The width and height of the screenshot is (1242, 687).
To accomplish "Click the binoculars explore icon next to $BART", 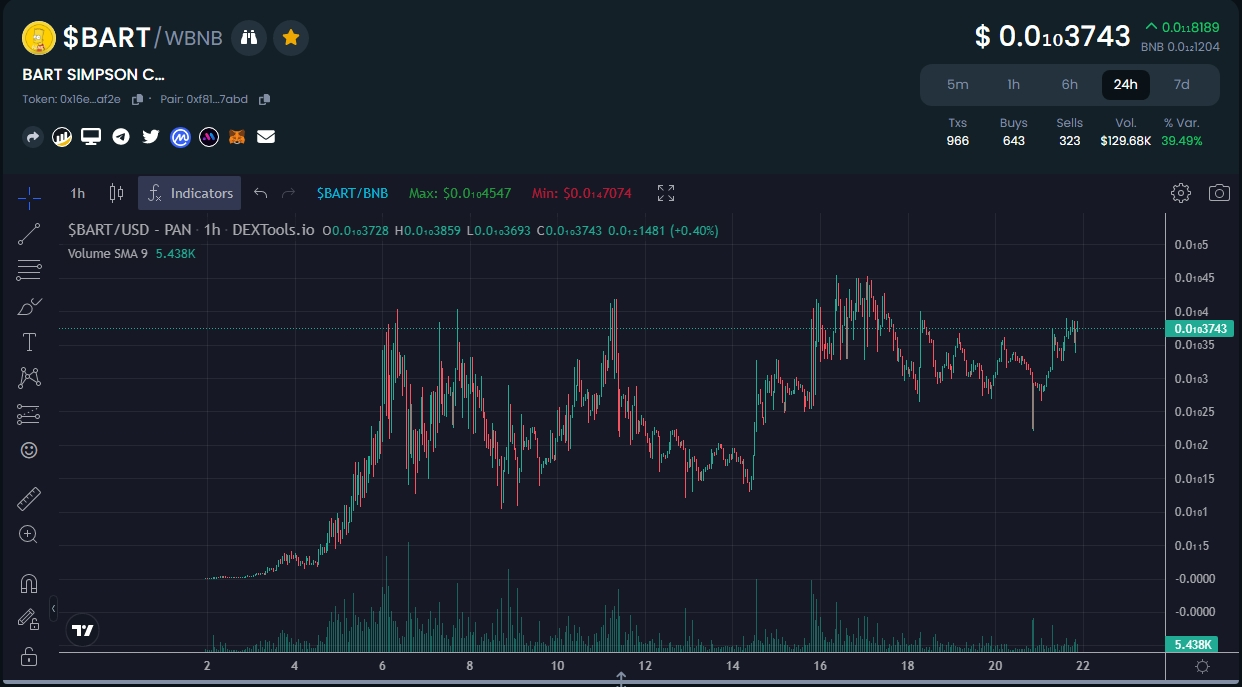I will tap(249, 38).
